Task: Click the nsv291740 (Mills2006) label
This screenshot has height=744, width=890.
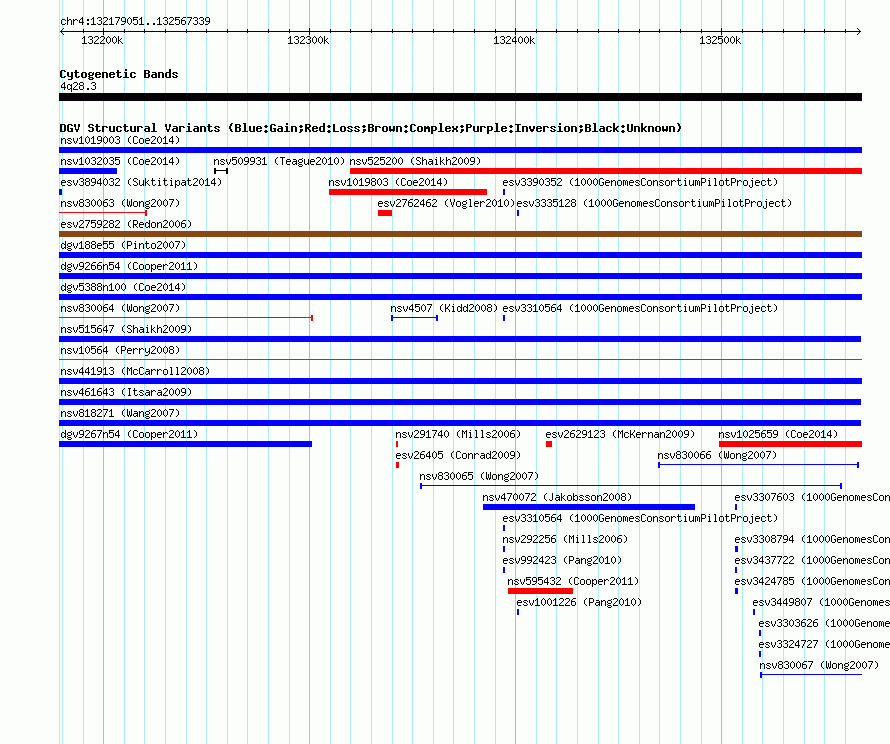Action: [x=458, y=434]
